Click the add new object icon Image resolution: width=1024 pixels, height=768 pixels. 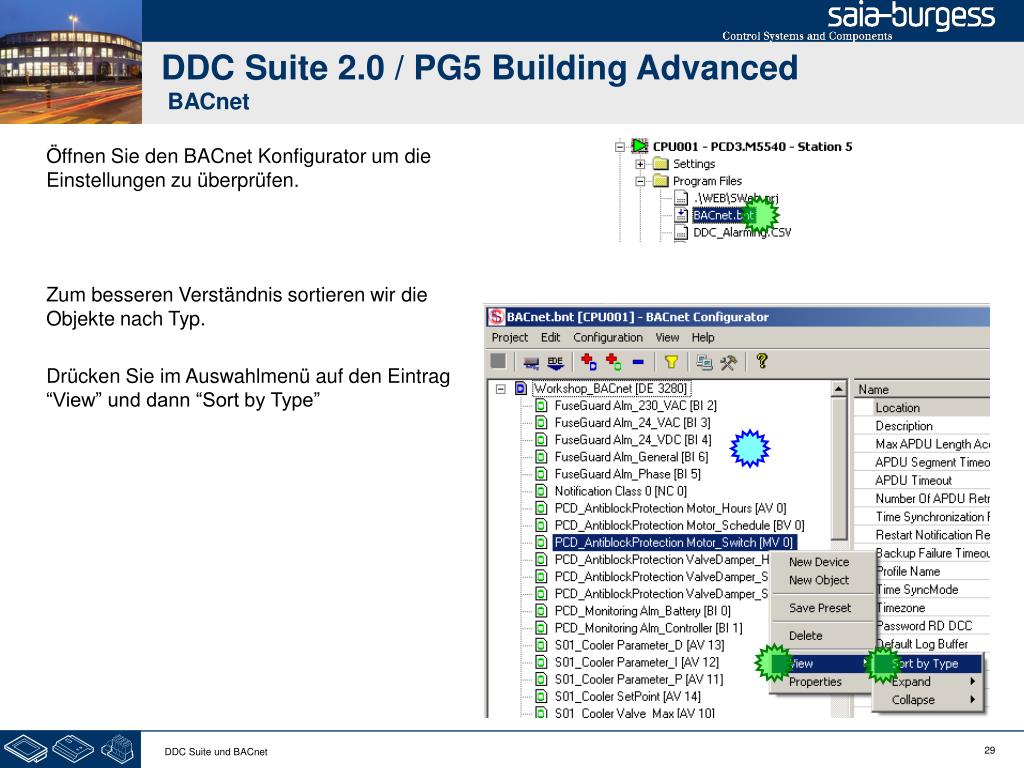pos(613,361)
